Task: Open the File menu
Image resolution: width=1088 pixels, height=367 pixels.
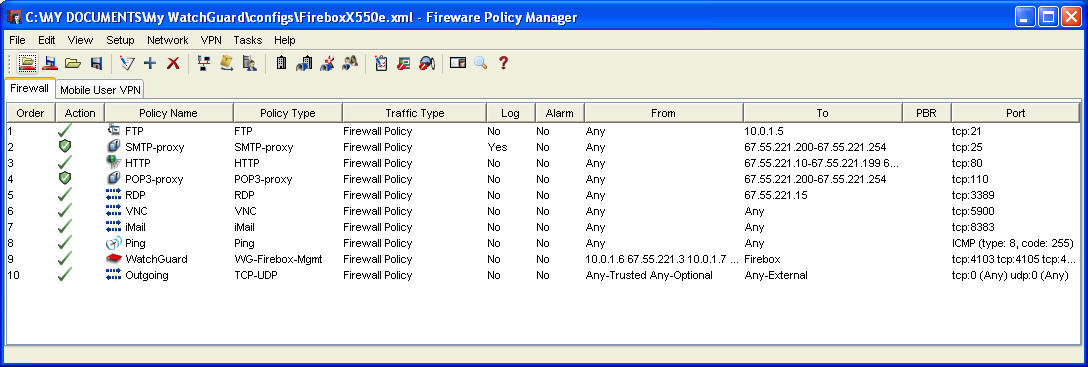Action: (x=17, y=40)
